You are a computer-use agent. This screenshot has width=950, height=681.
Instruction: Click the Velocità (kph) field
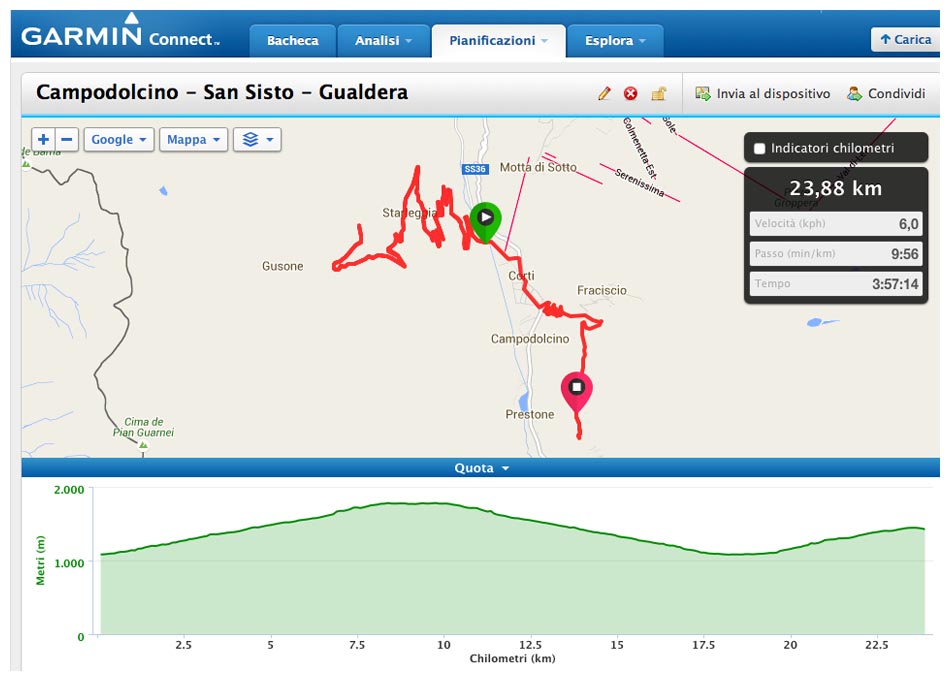click(836, 224)
